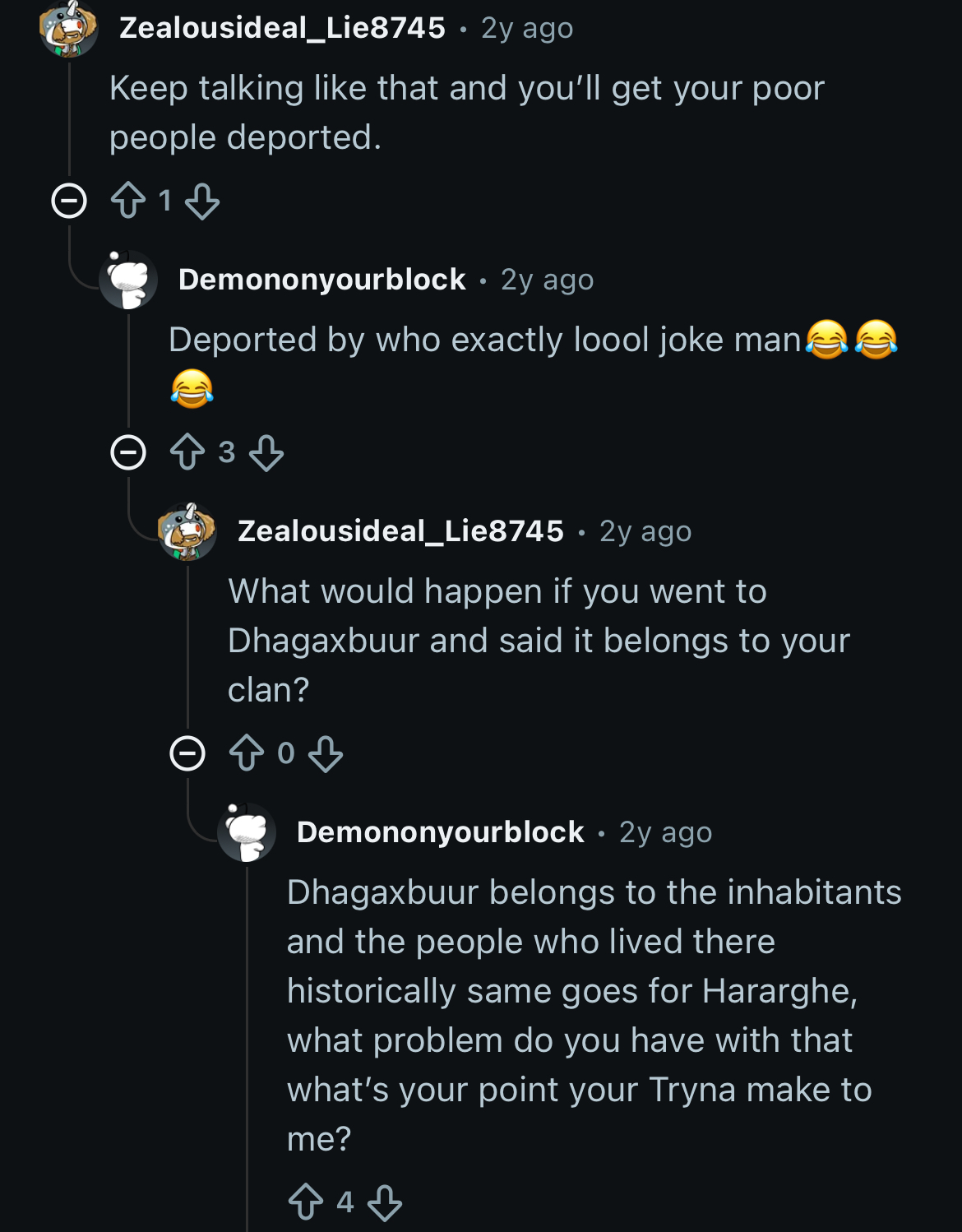
Task: Downvote the comment with 0 votes
Action: coord(326,753)
